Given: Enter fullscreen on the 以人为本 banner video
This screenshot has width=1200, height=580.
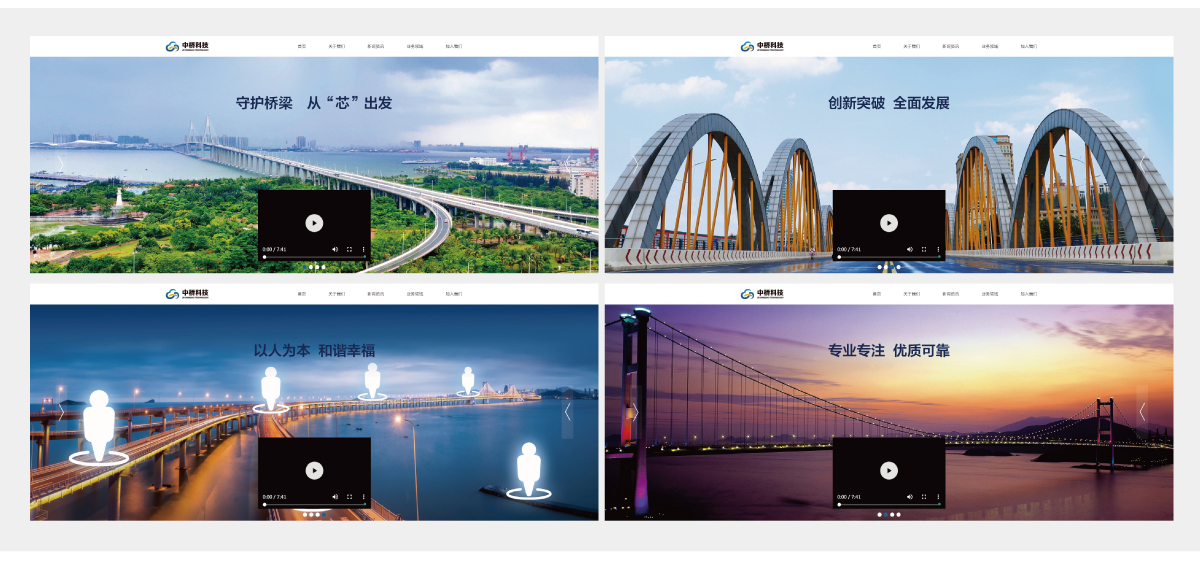Looking at the screenshot, I should pos(349,496).
